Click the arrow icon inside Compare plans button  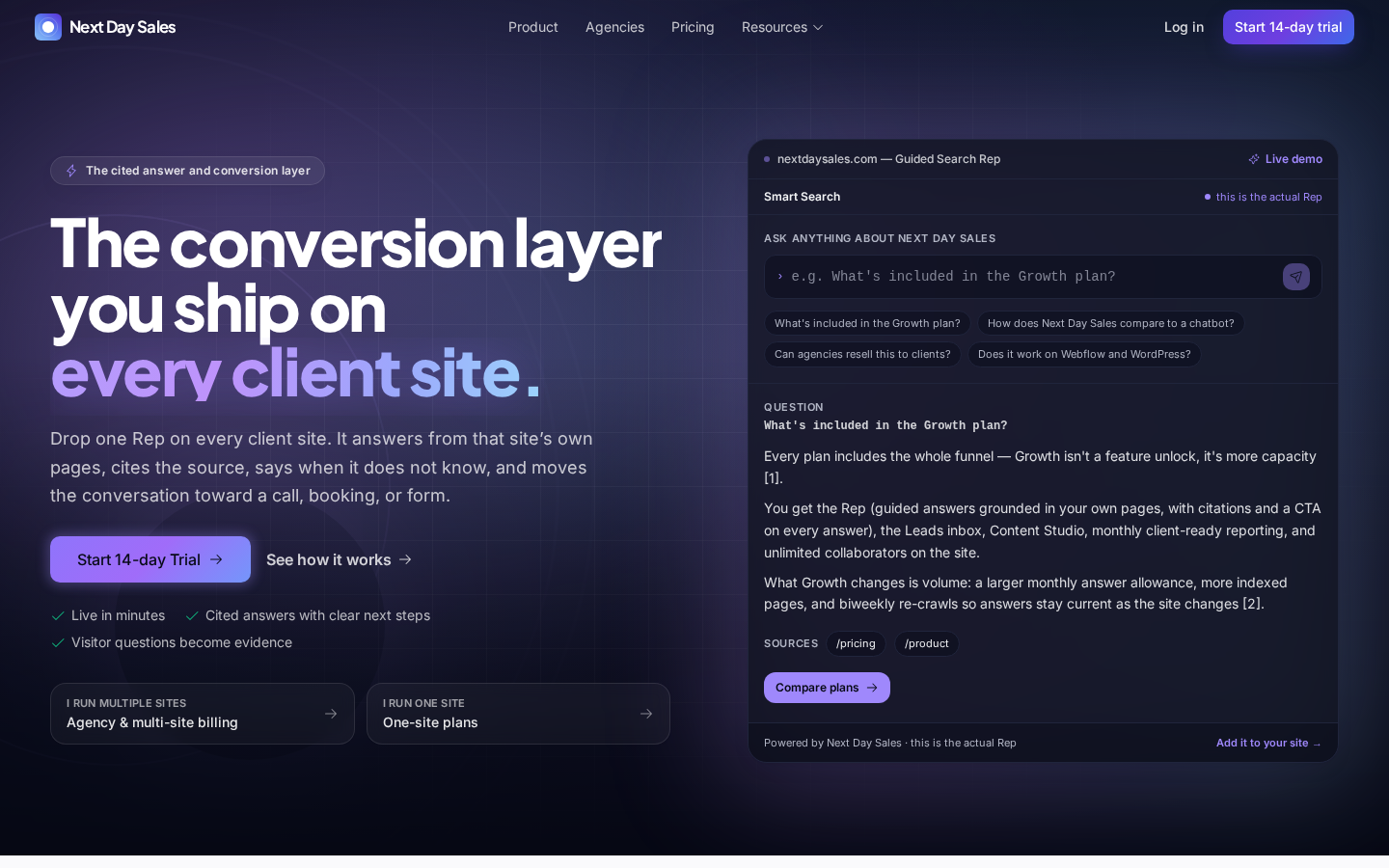[x=872, y=688]
